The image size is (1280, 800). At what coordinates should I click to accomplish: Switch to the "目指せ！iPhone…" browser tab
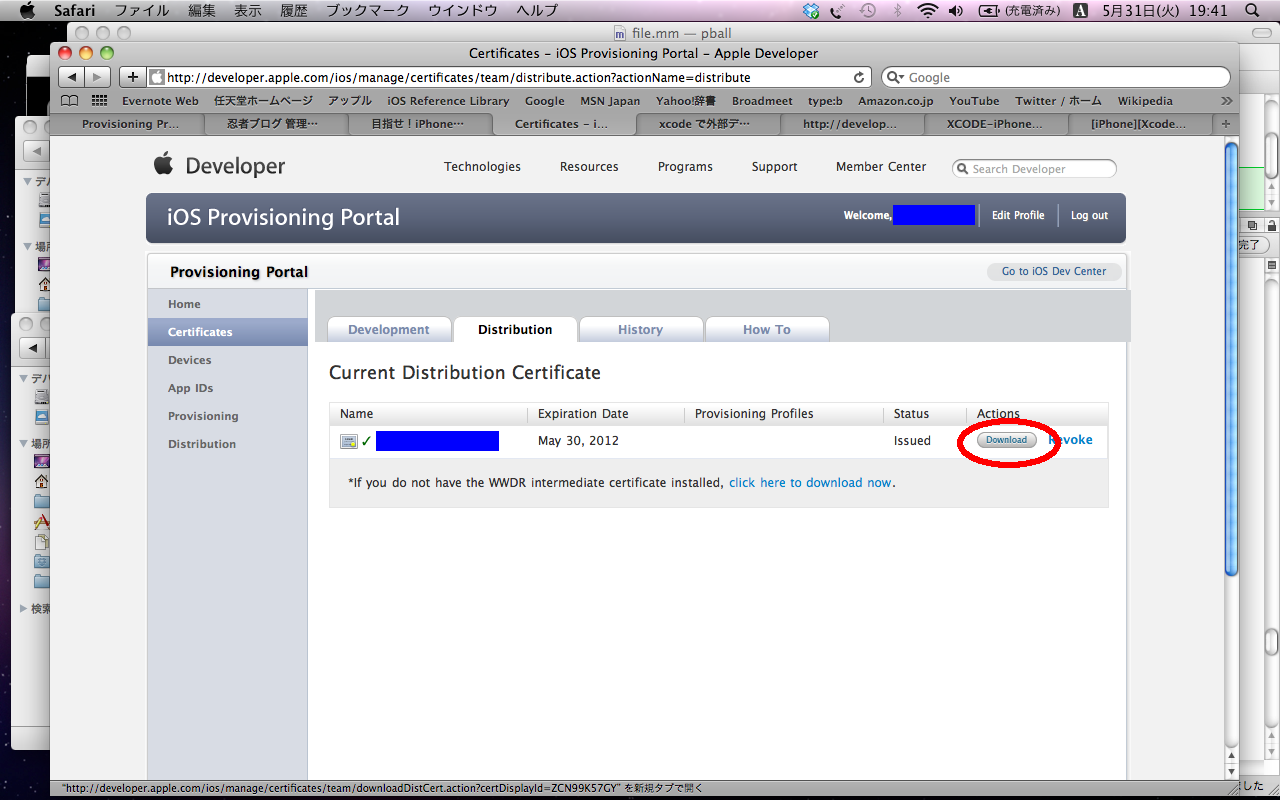(418, 124)
